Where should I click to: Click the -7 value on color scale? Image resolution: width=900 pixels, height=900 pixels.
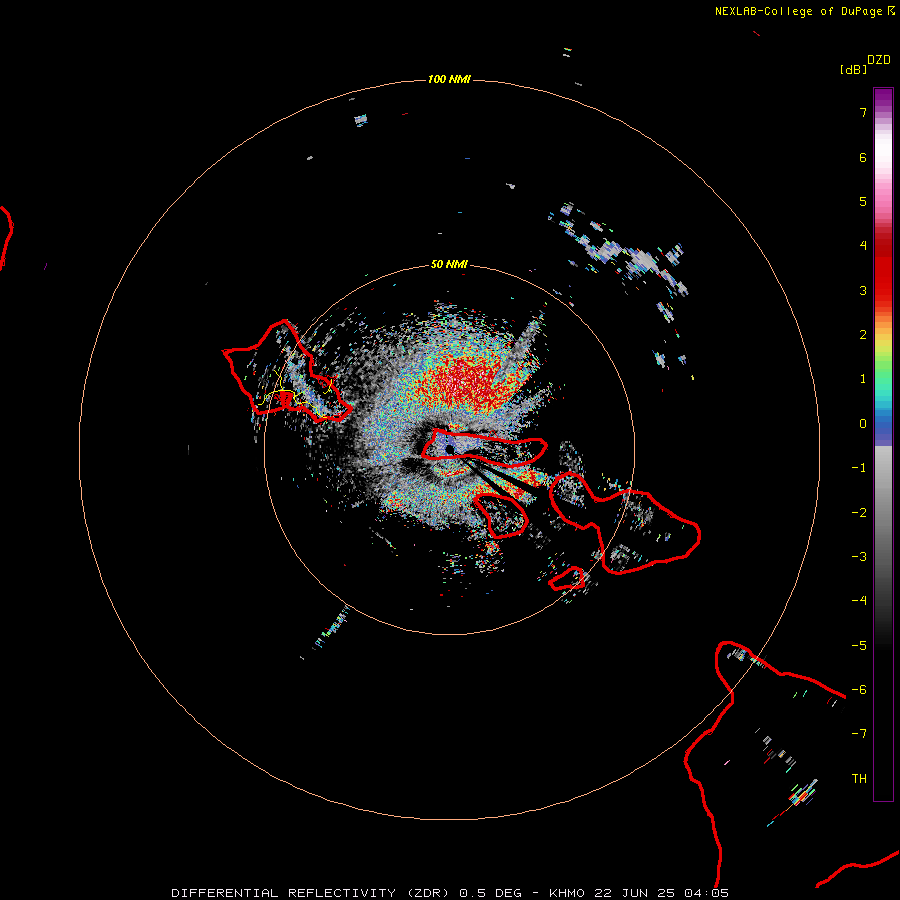tap(859, 734)
